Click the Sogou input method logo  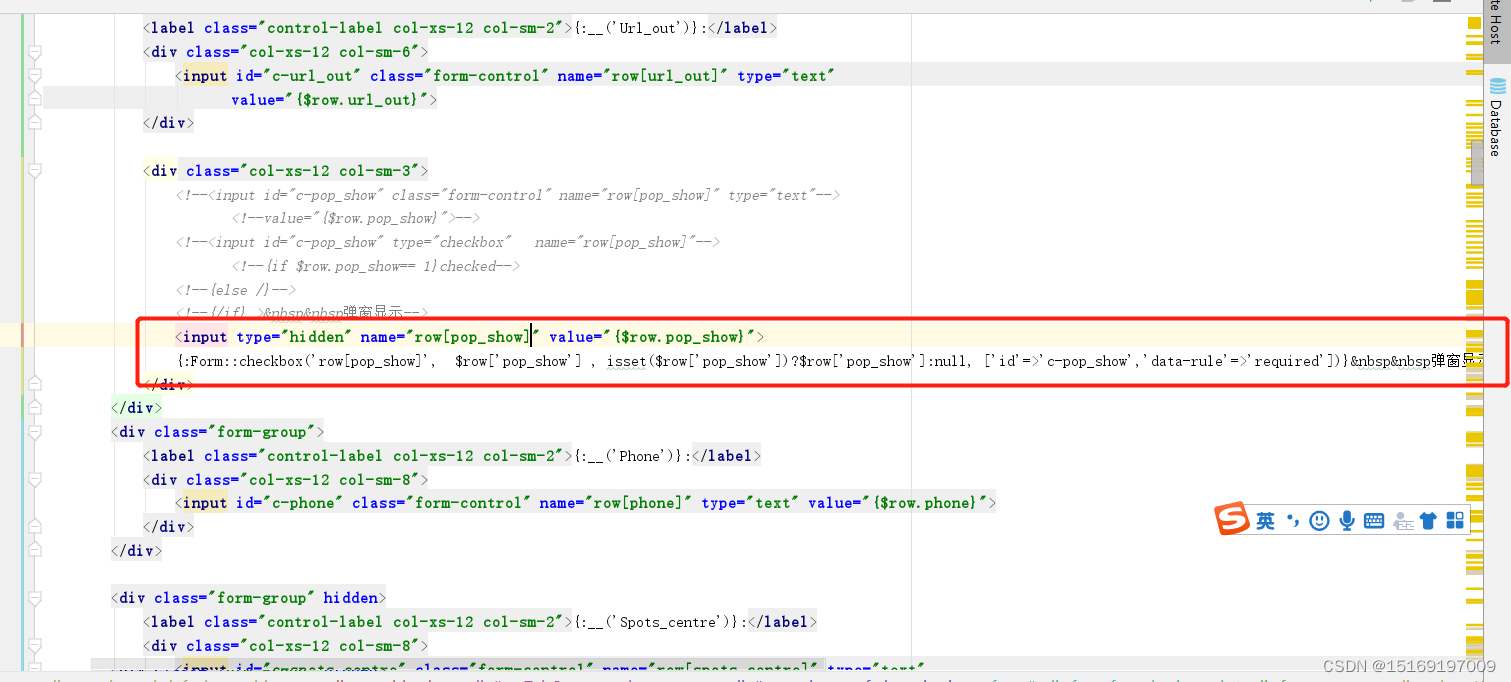click(1232, 519)
